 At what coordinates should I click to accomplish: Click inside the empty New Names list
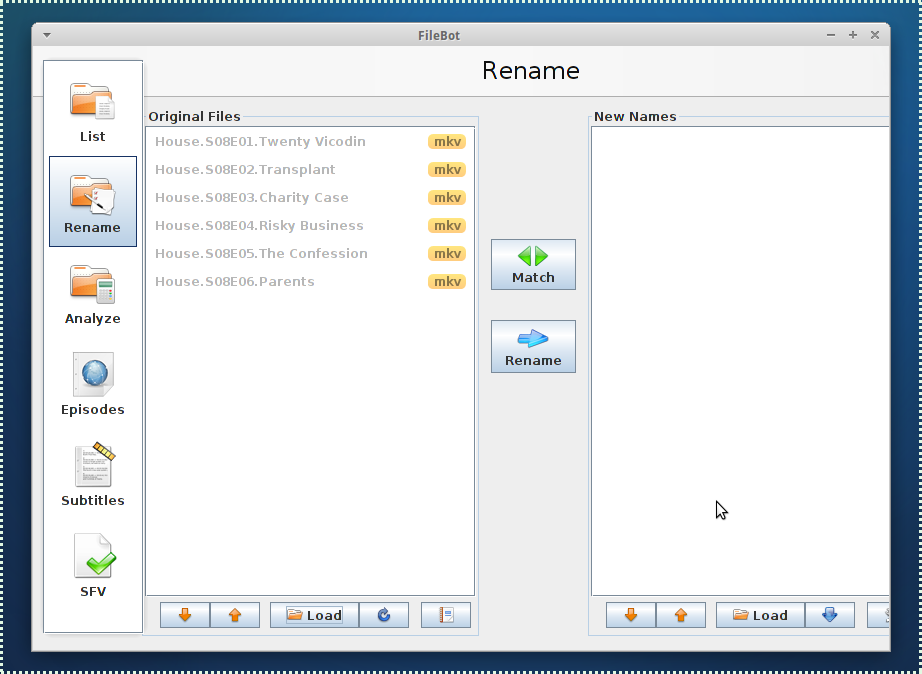pos(740,361)
